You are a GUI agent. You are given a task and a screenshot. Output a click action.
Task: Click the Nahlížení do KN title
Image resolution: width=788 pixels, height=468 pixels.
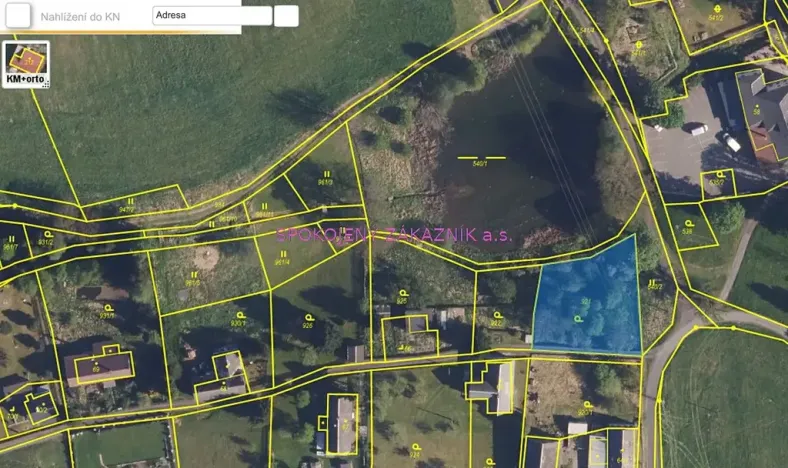[x=80, y=17]
